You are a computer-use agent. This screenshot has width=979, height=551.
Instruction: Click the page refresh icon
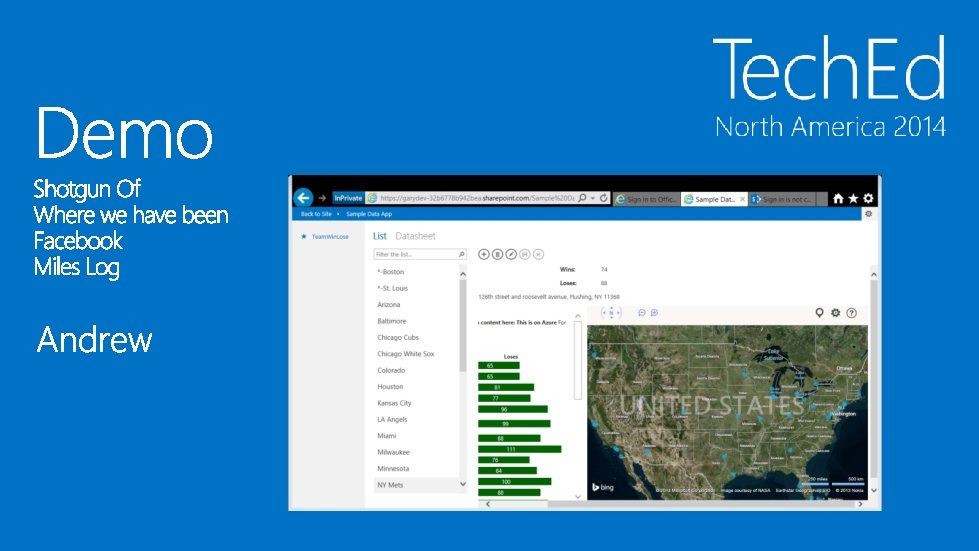604,198
